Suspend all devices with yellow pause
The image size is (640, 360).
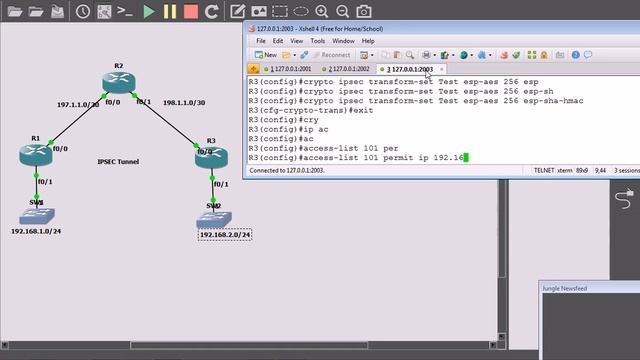coord(170,11)
